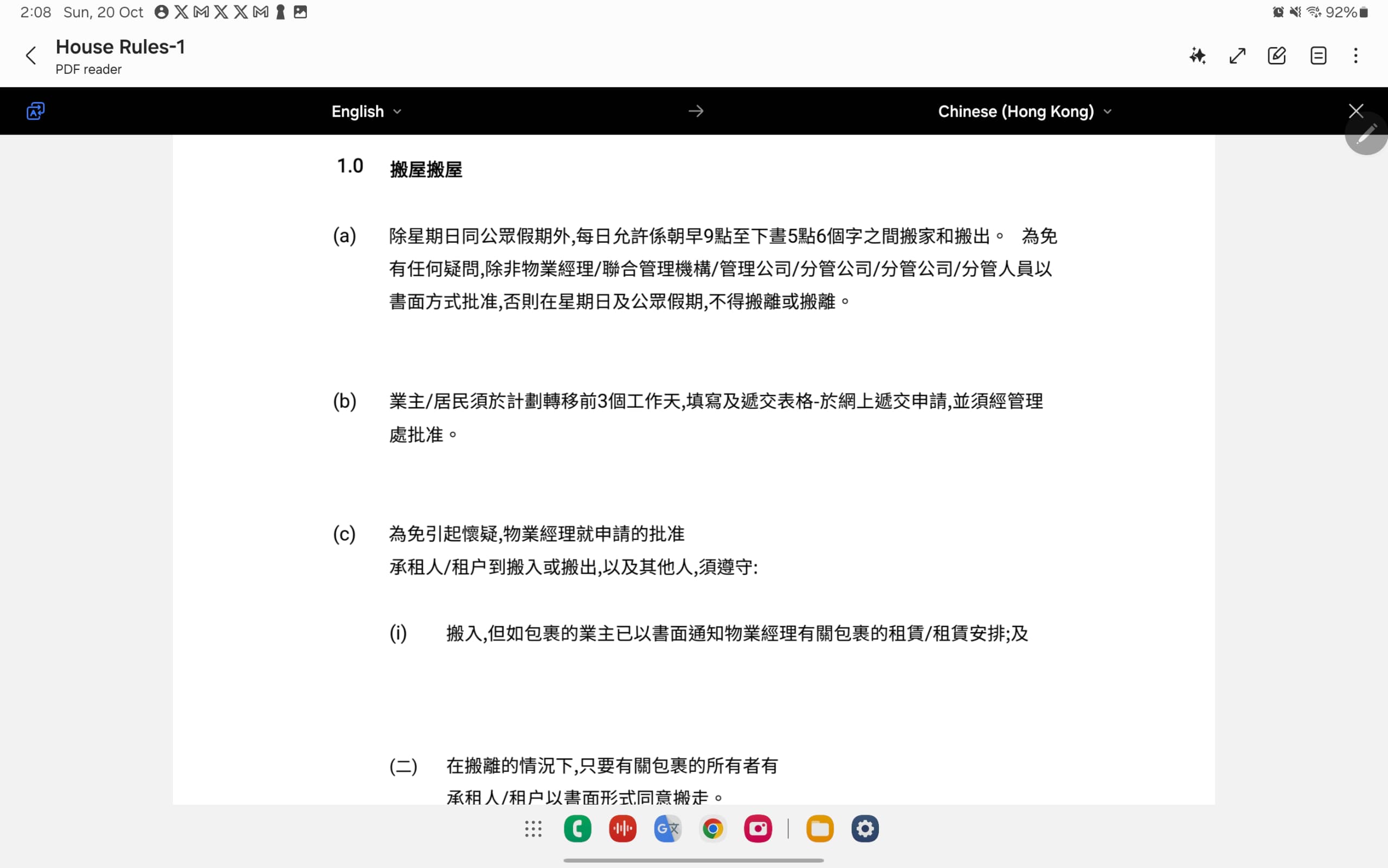Open the AI sparkle assistant icon
Screen dimensions: 1388x868
(x=1198, y=56)
